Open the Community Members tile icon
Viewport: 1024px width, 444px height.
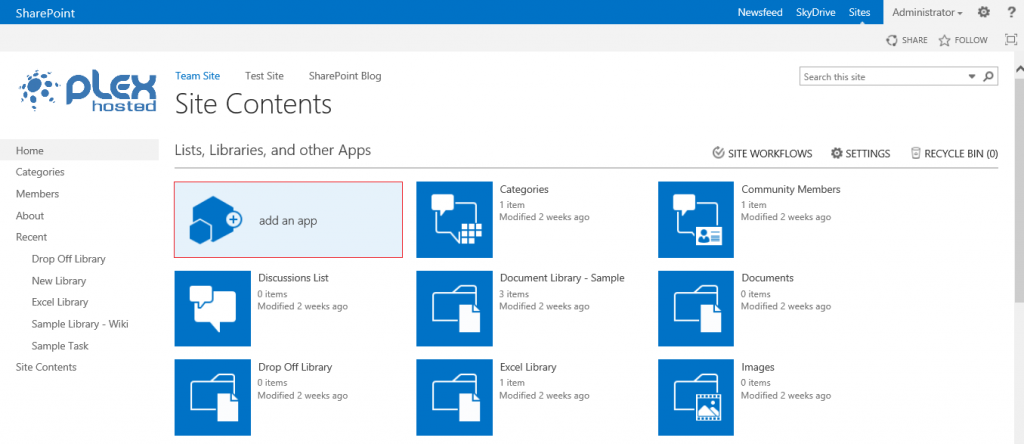(x=696, y=219)
